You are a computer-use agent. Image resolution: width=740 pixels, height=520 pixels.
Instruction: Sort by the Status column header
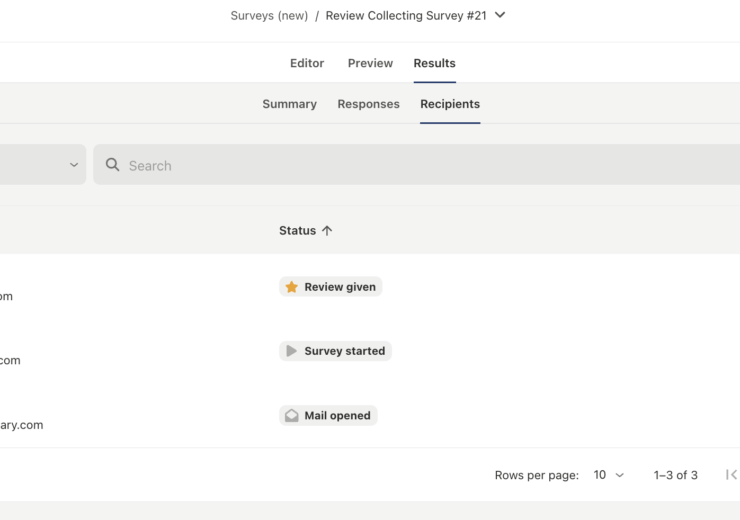click(297, 230)
